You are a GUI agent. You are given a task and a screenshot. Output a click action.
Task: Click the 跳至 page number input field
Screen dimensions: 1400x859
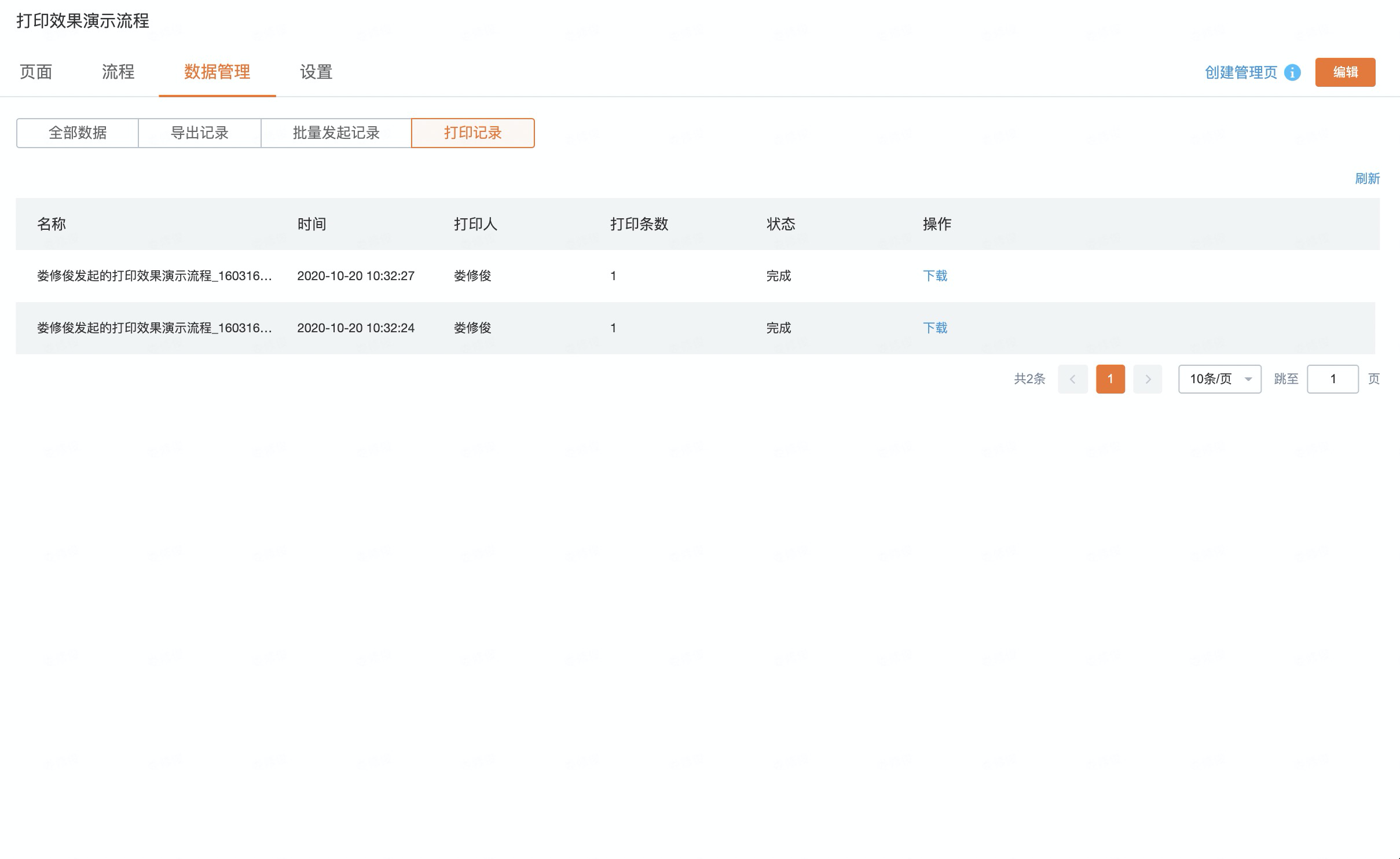1332,379
